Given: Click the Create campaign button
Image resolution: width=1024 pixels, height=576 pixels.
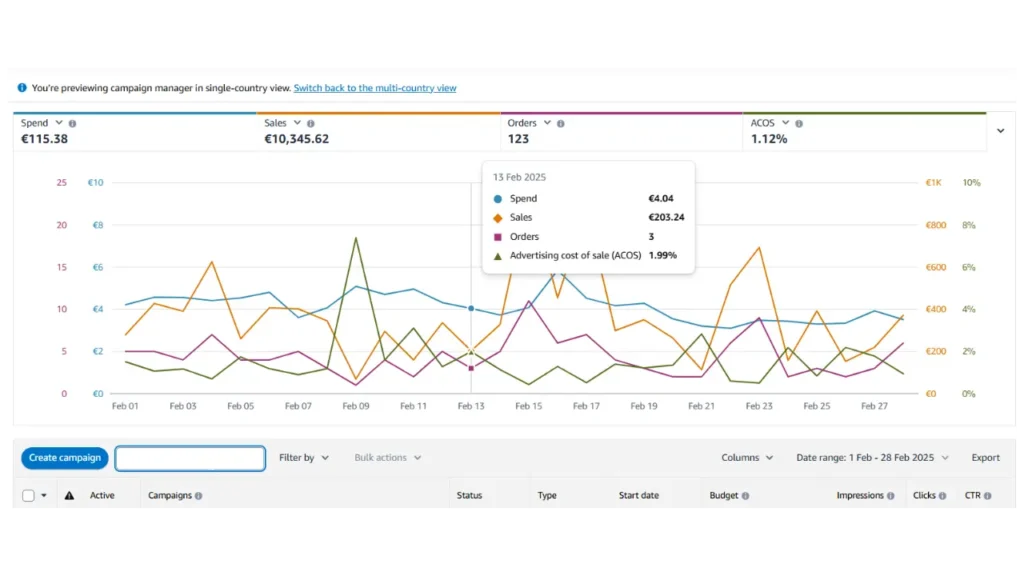Looking at the screenshot, I should click(x=65, y=458).
